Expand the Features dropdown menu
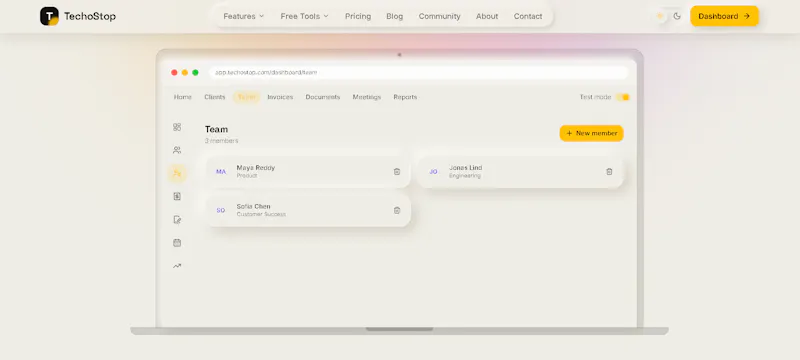Viewport: 800px width, 360px height. tap(244, 16)
